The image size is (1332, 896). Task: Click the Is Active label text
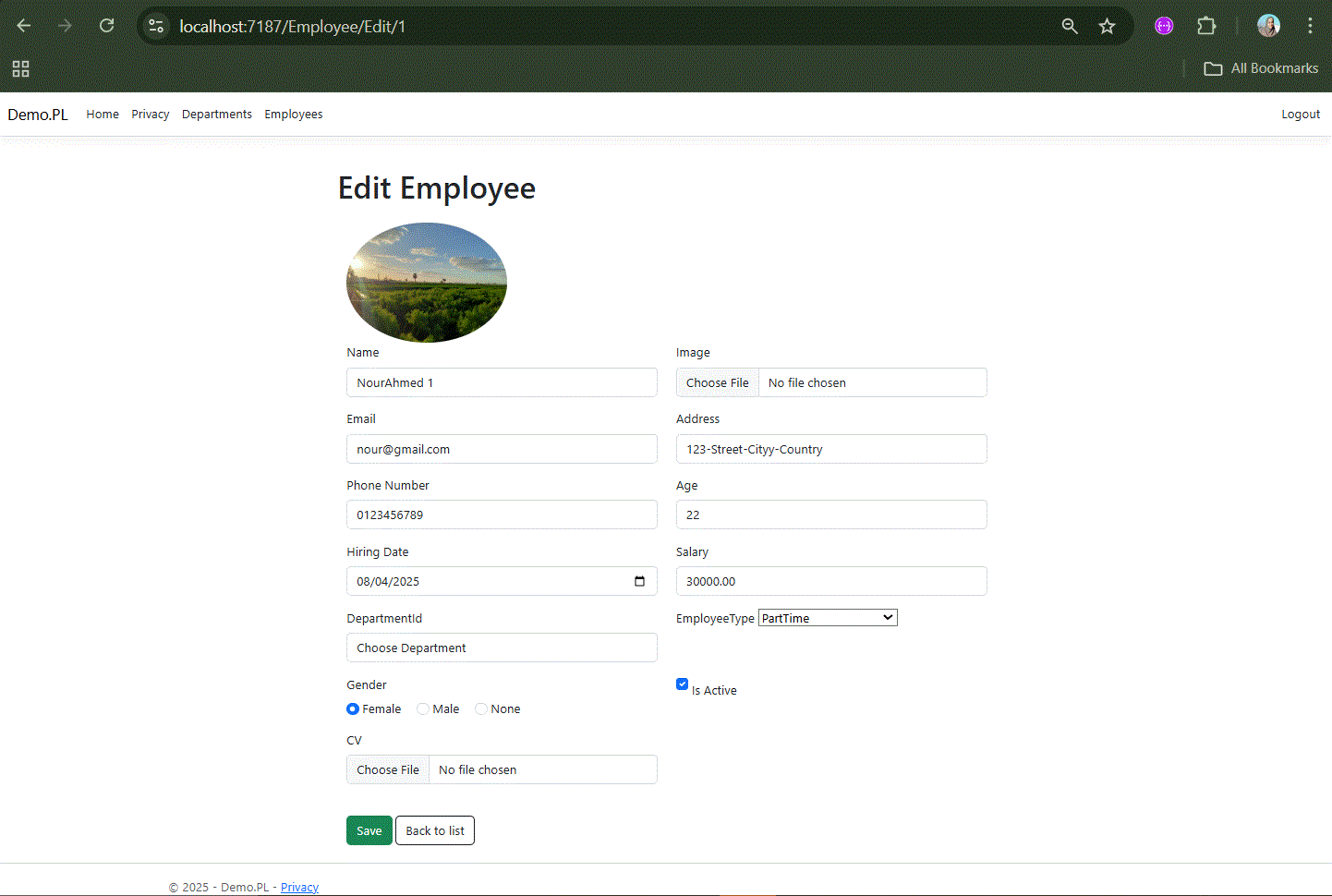(714, 690)
